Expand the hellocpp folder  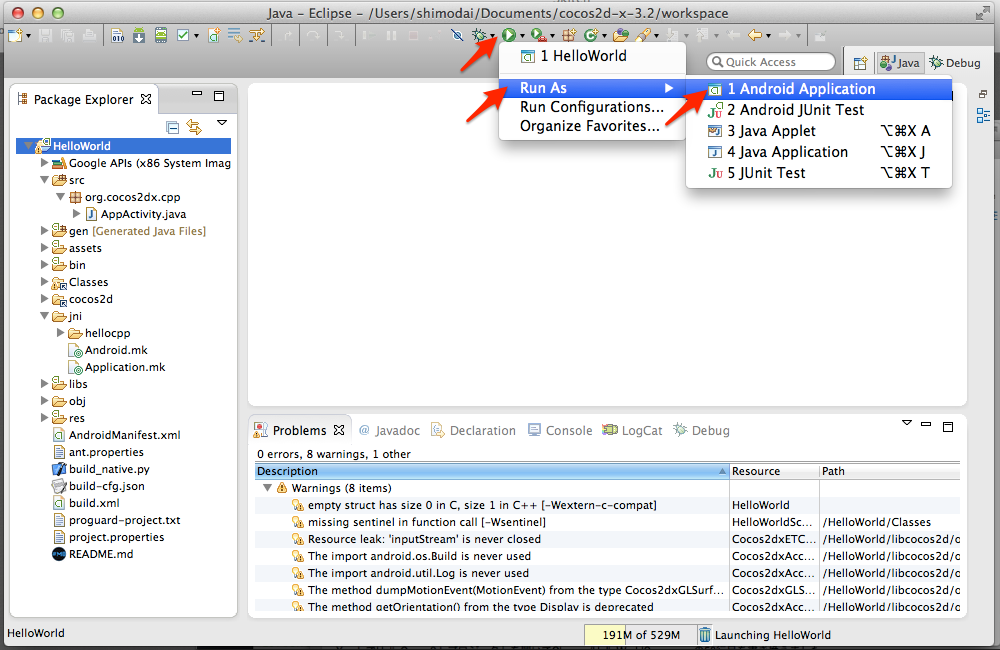(60, 333)
